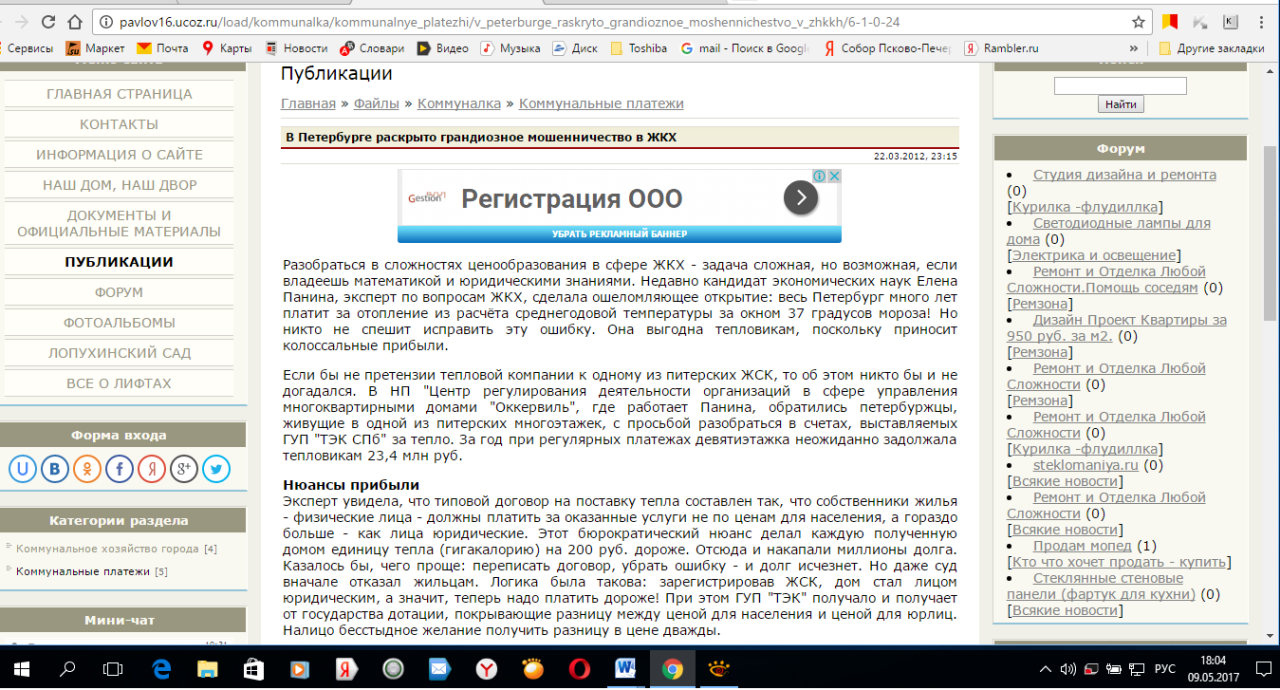Click the K extension icon in the toolbar
Viewport: 1280px width, 690px height.
[1230, 22]
